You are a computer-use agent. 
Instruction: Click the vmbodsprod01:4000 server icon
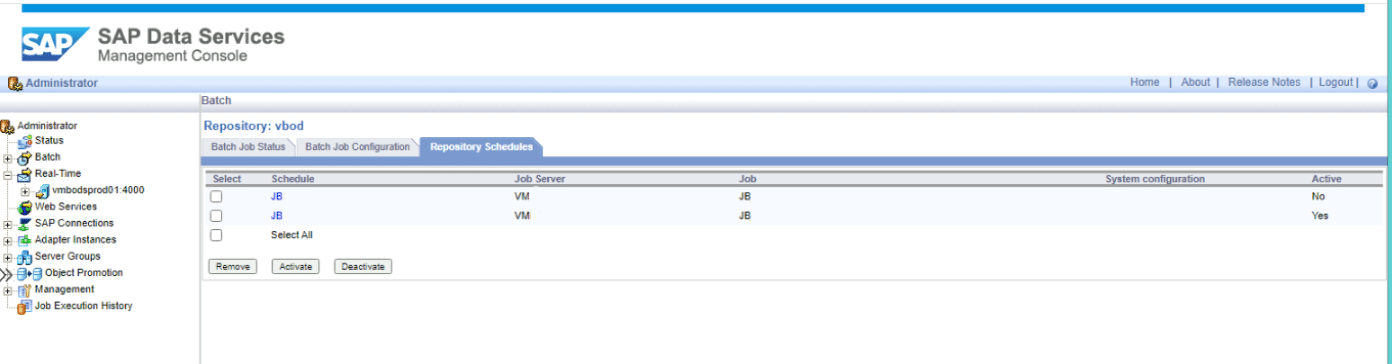point(42,190)
